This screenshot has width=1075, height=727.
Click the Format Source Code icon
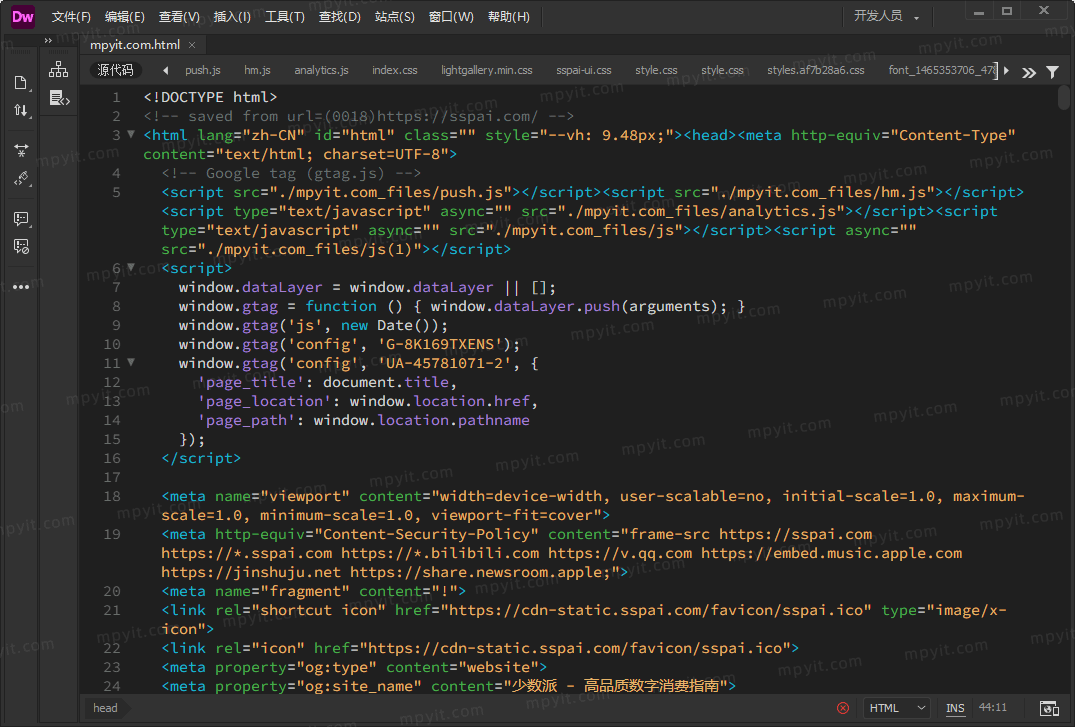click(x=21, y=179)
